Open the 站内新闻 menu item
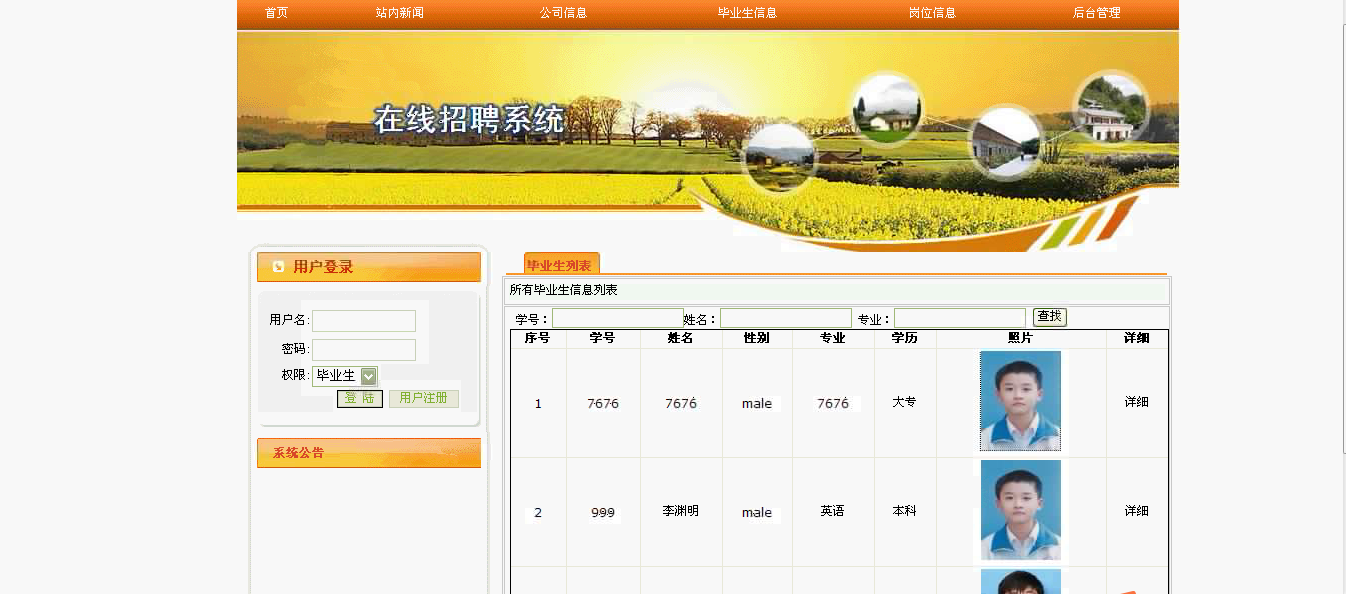Image resolution: width=1346 pixels, height=594 pixels. [400, 13]
